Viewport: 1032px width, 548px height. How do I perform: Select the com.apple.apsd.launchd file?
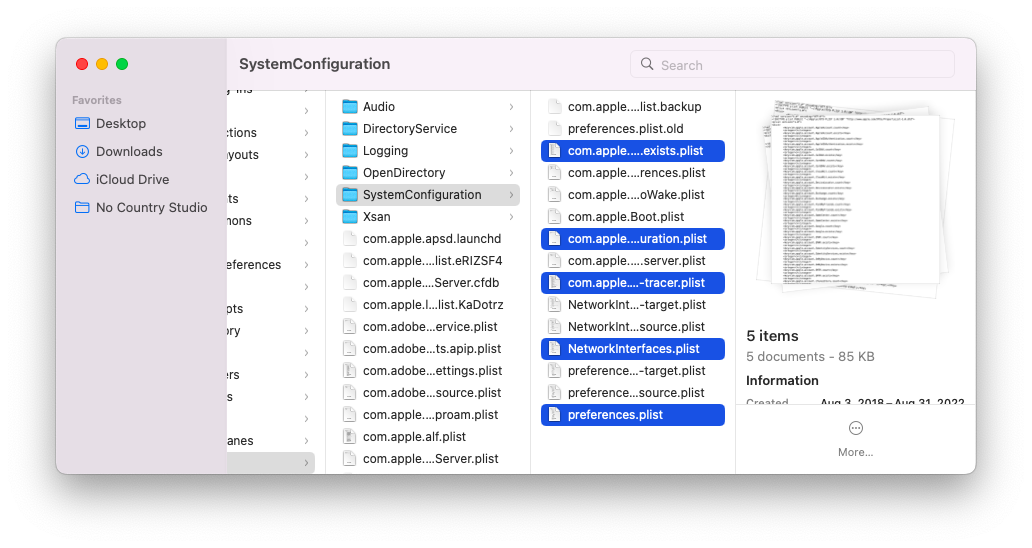431,239
